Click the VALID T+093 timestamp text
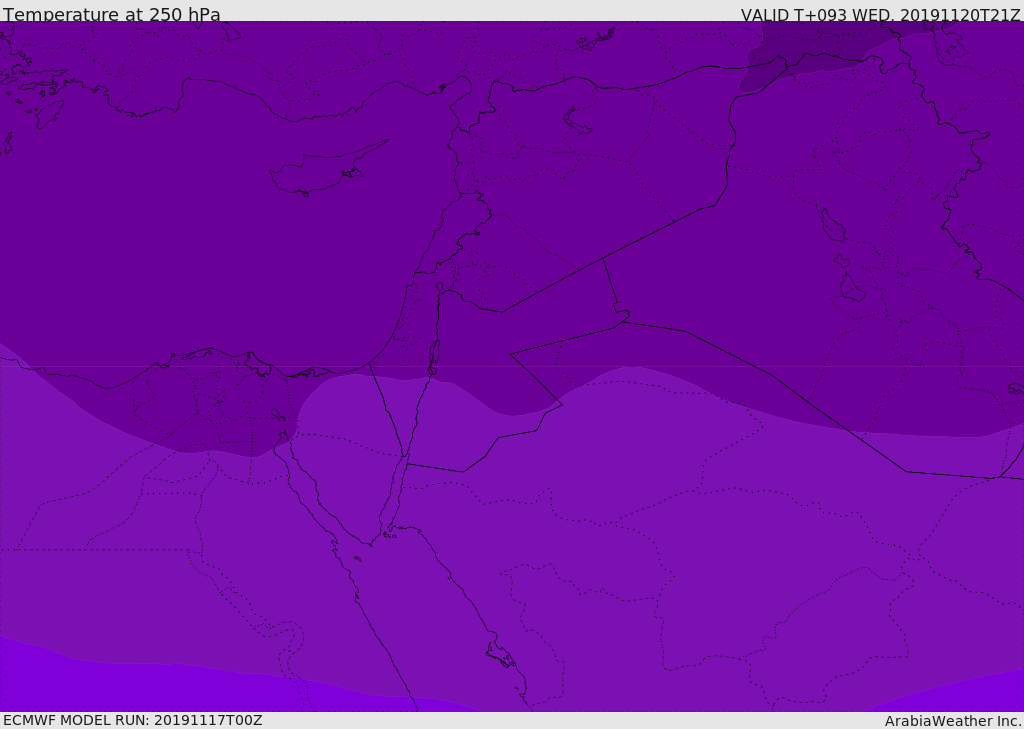 click(x=880, y=15)
